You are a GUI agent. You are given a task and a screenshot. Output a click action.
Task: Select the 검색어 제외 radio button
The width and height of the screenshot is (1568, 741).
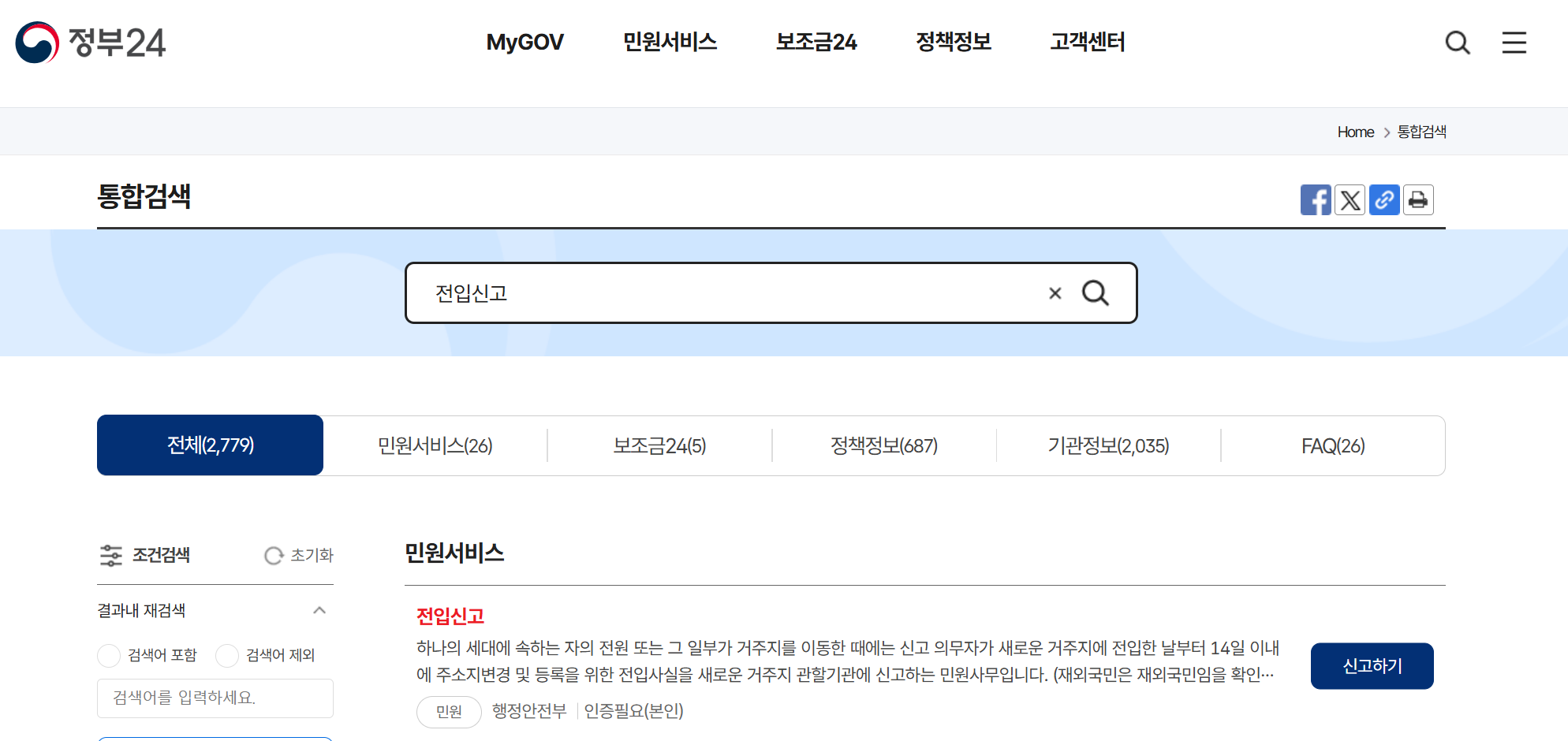pos(227,655)
